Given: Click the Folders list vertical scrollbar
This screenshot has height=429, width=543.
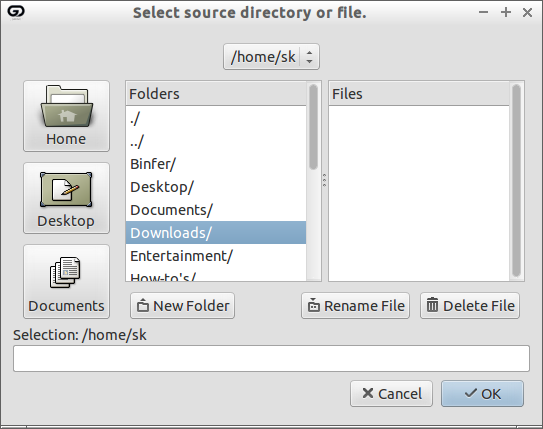Looking at the screenshot, I should [x=313, y=127].
